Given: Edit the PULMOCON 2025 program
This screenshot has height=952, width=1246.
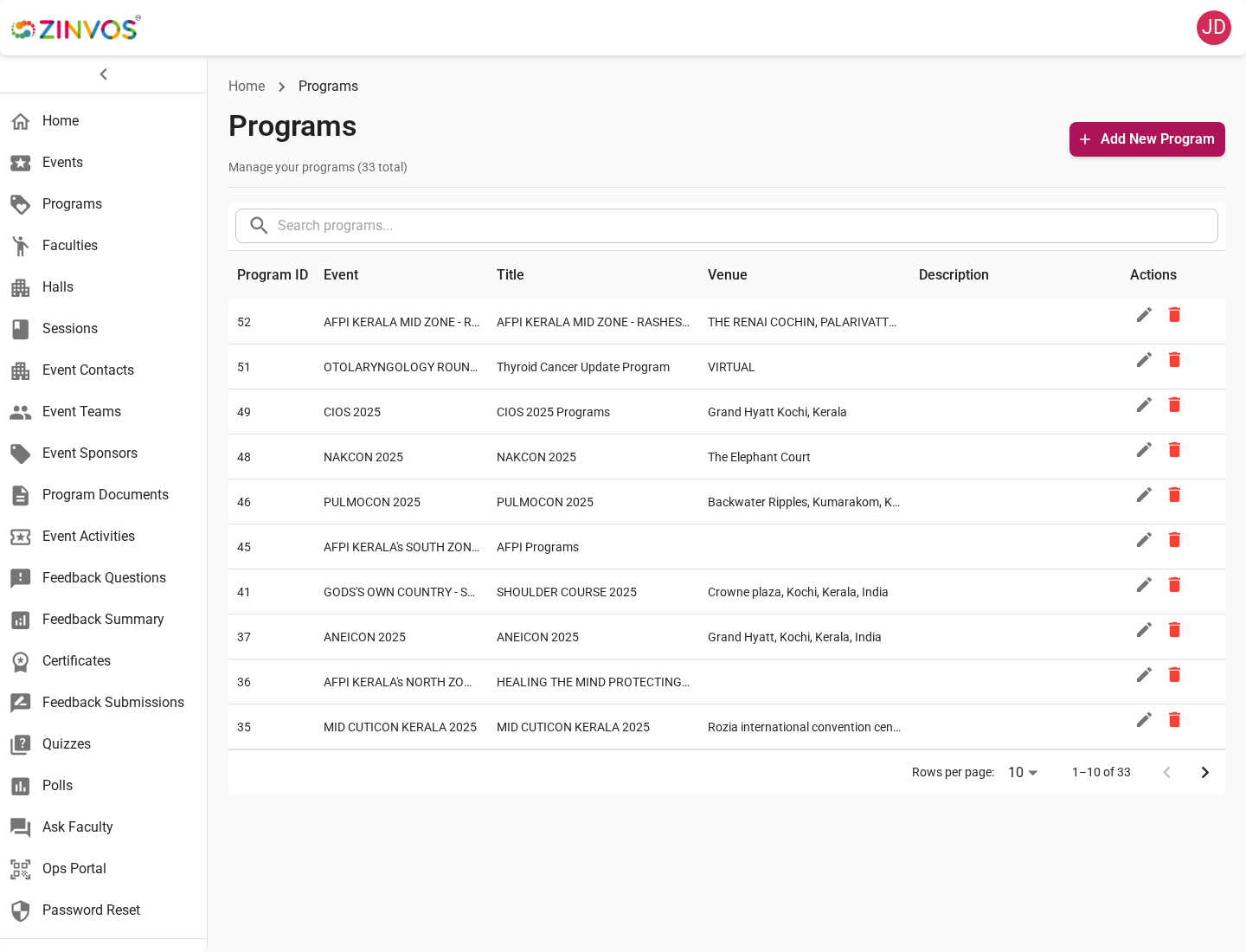Looking at the screenshot, I should [1144, 494].
